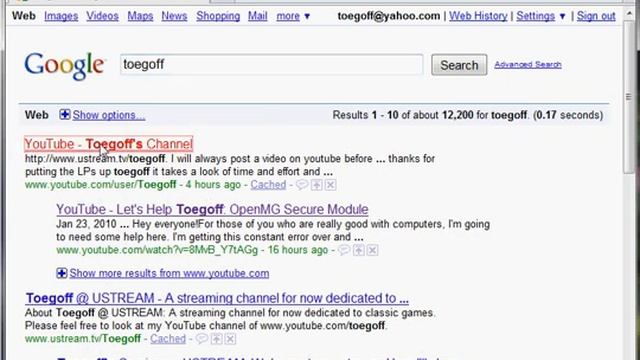Viewport: 640px width, 360px height.
Task: Open the Mail link
Action: [258, 16]
